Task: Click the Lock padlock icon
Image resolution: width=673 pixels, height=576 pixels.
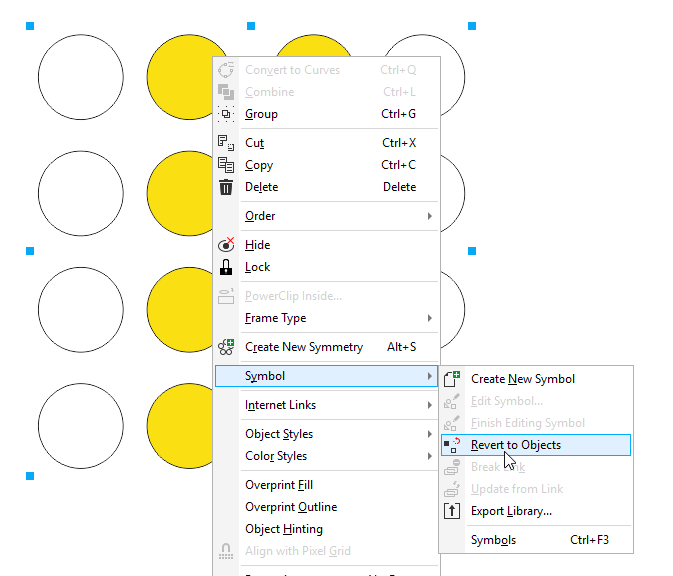Action: point(226,267)
